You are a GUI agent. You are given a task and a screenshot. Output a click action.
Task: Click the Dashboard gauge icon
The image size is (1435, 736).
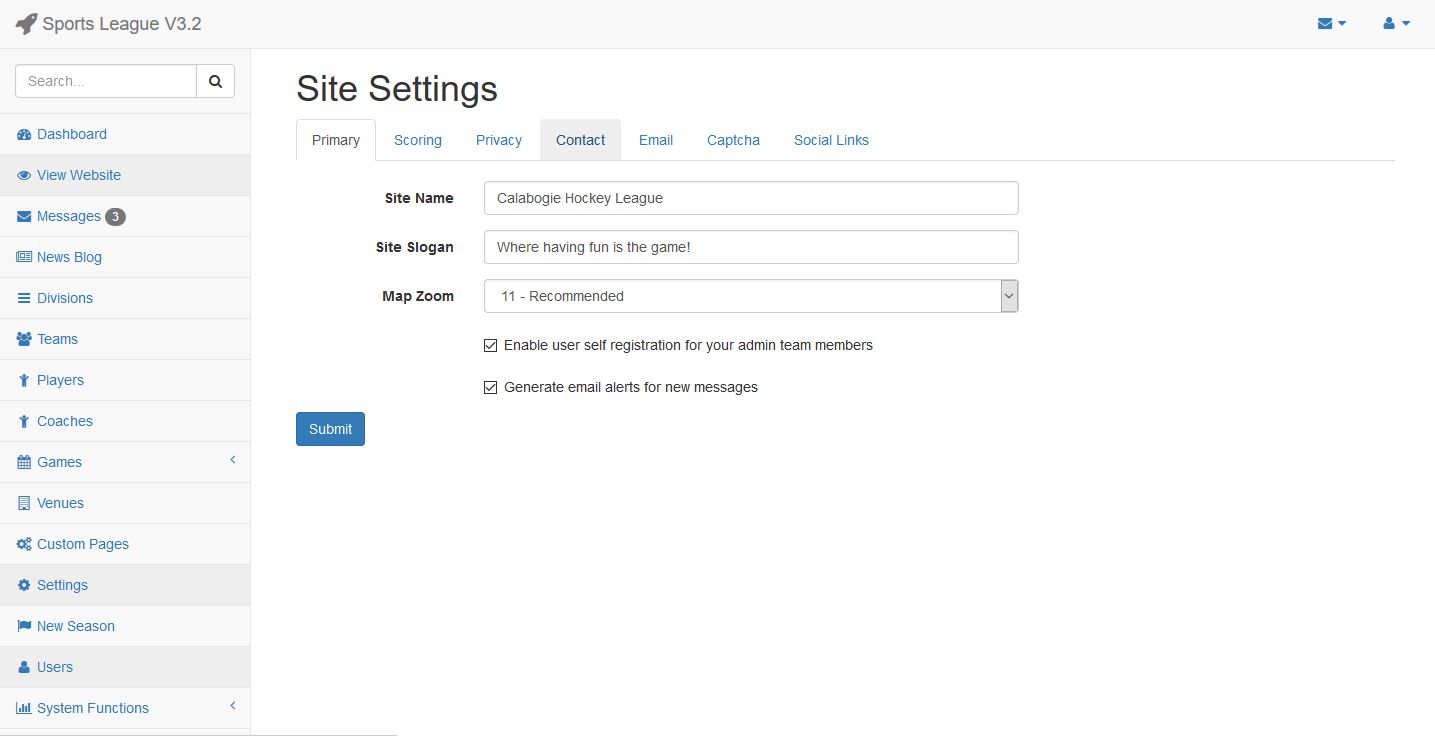tap(24, 134)
